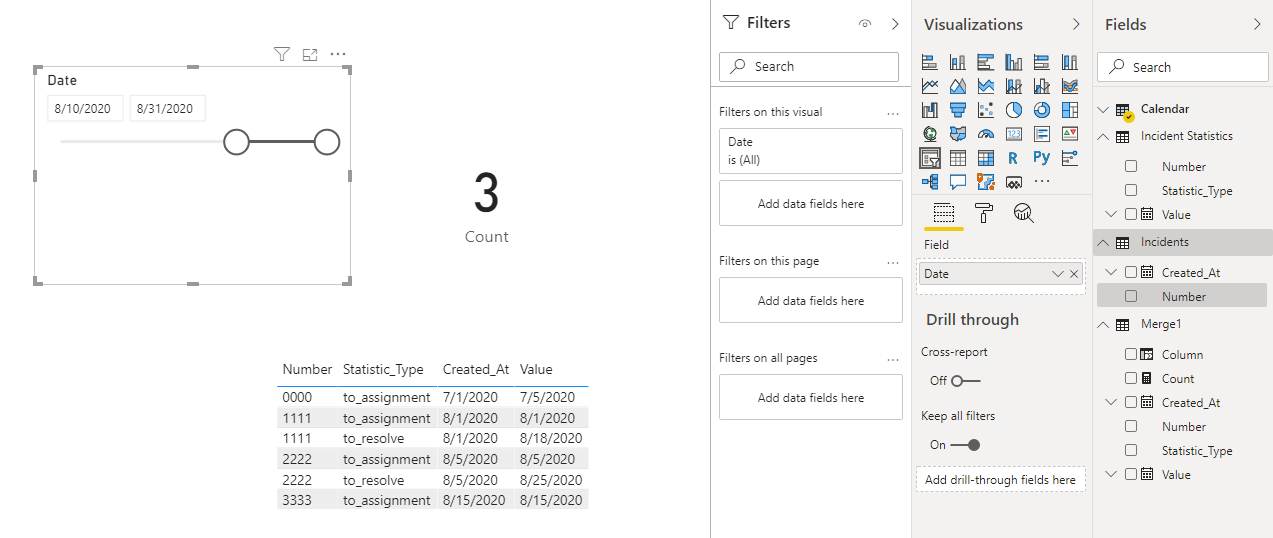Collapse the Filters pane chevron
The image size is (1273, 538).
point(895,24)
